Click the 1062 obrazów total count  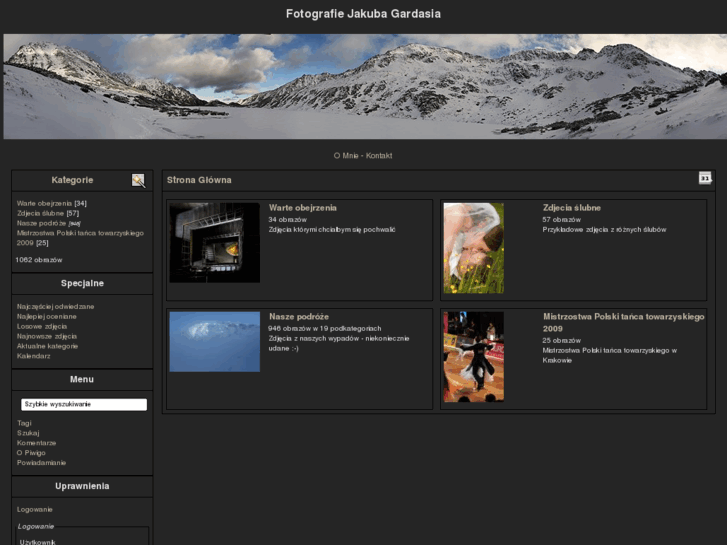[x=39, y=260]
